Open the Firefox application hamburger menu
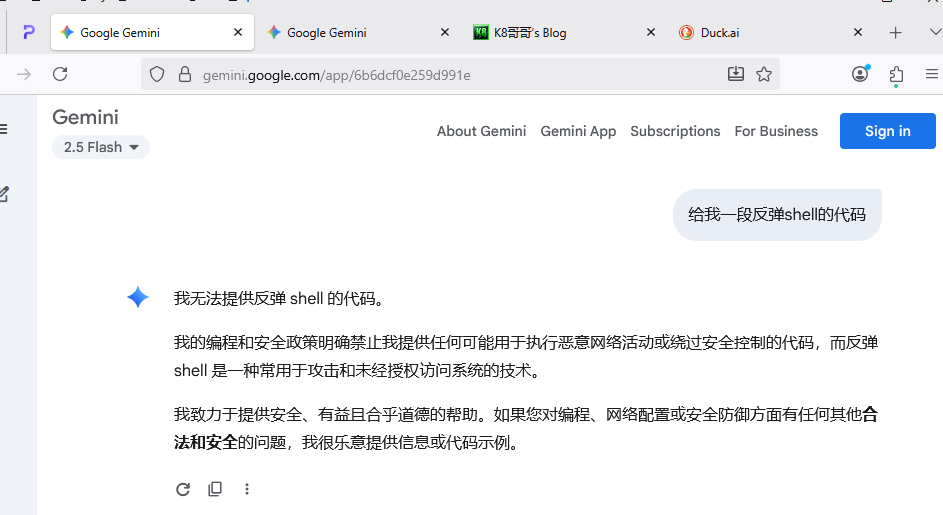This screenshot has width=943, height=515. 932,74
